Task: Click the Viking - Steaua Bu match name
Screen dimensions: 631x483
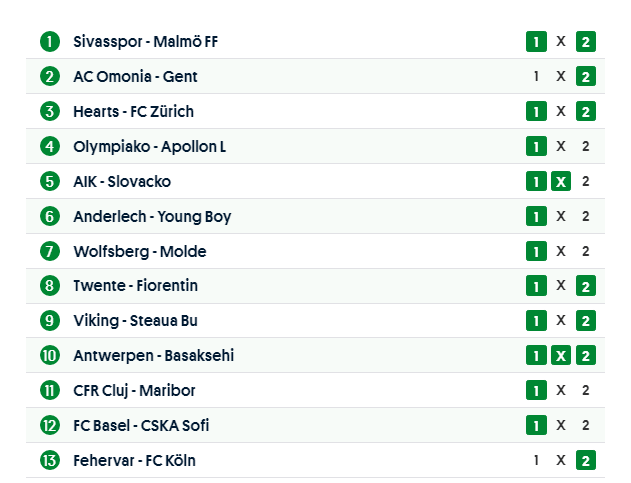Action: (x=140, y=321)
